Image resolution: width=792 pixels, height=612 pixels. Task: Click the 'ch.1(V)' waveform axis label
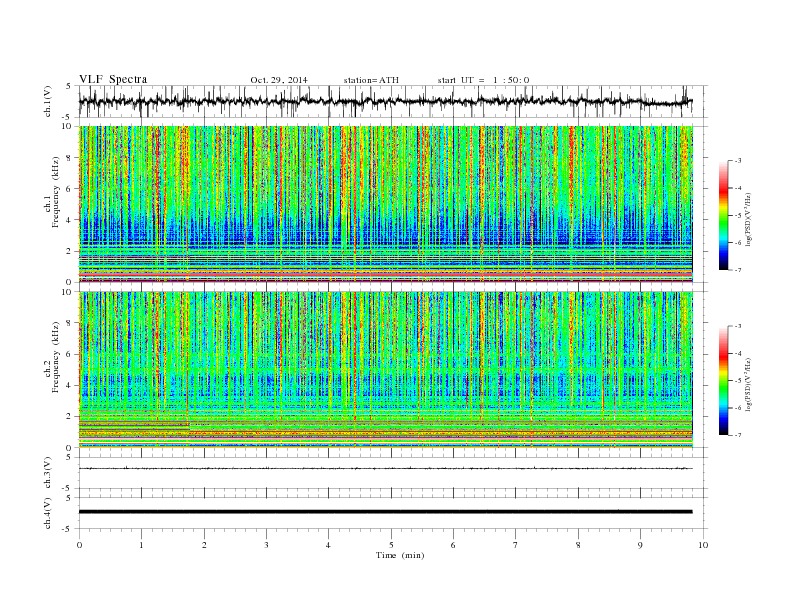[x=48, y=101]
